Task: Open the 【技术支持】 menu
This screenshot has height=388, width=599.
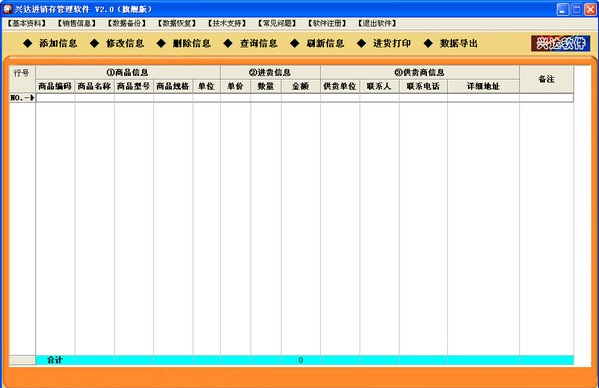Action: 227,23
